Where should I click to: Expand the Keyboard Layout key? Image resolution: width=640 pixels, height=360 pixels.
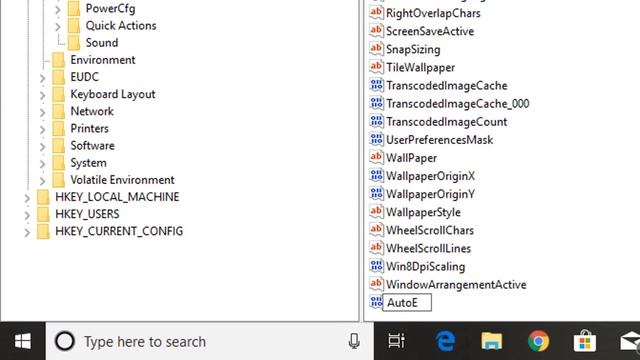[x=42, y=95]
